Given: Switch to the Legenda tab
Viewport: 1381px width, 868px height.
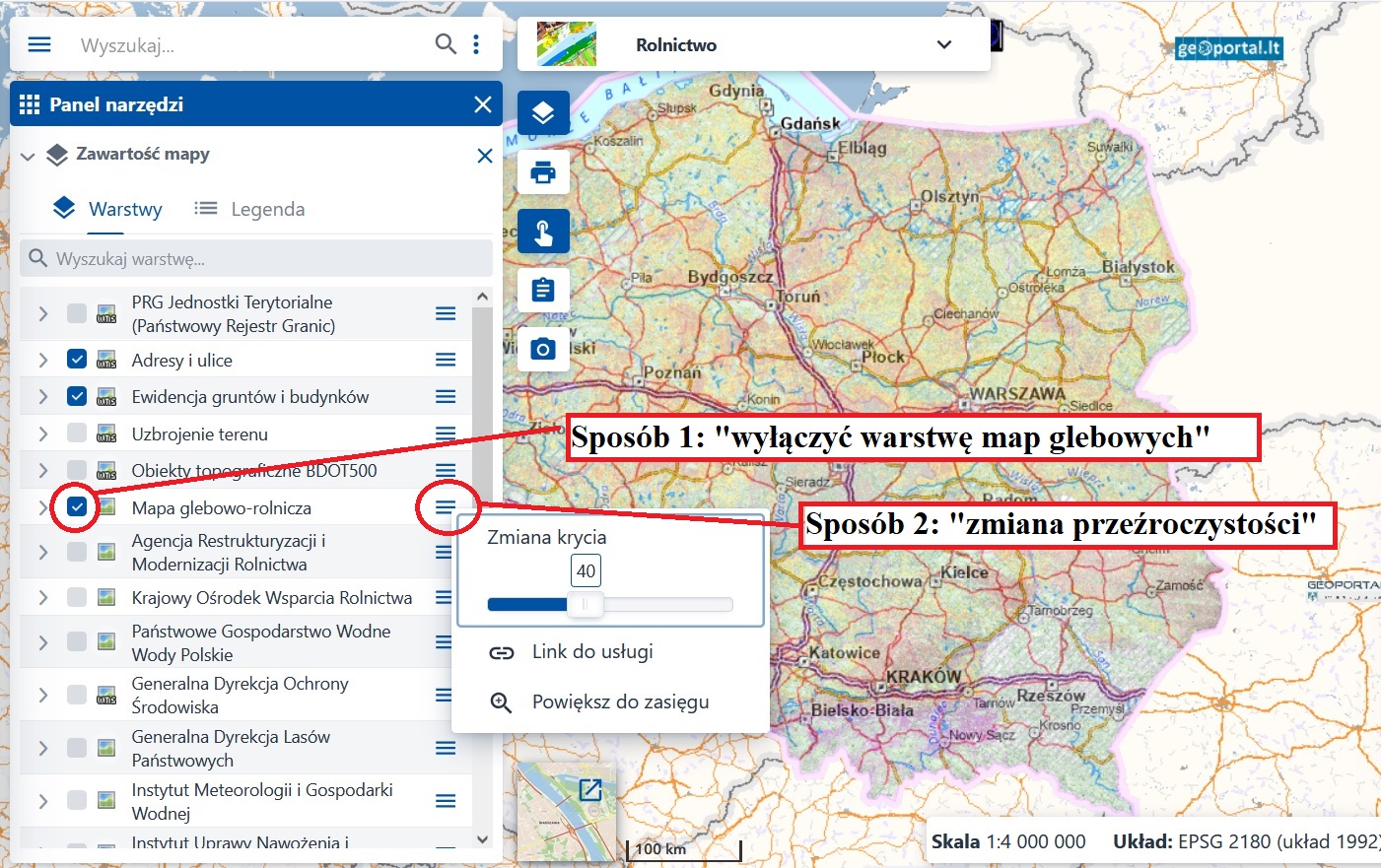Looking at the screenshot, I should (x=250, y=209).
